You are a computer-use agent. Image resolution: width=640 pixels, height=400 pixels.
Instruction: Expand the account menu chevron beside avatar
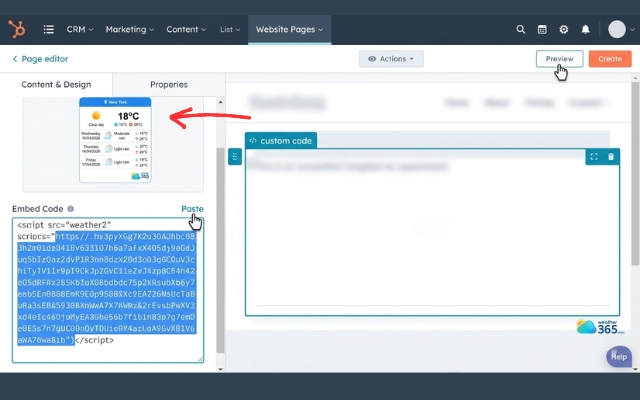(632, 29)
